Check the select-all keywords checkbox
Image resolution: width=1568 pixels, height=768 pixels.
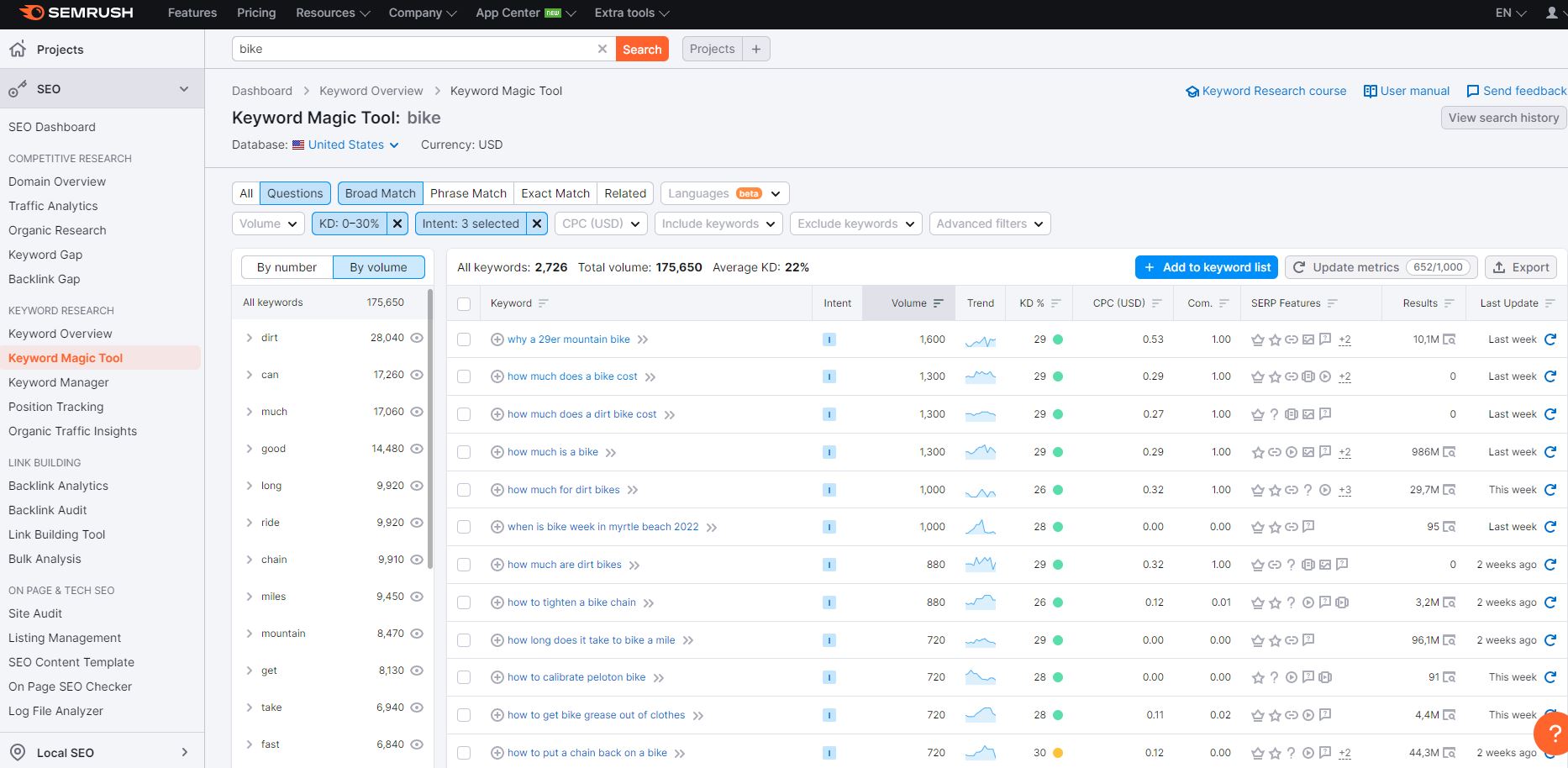tap(464, 303)
